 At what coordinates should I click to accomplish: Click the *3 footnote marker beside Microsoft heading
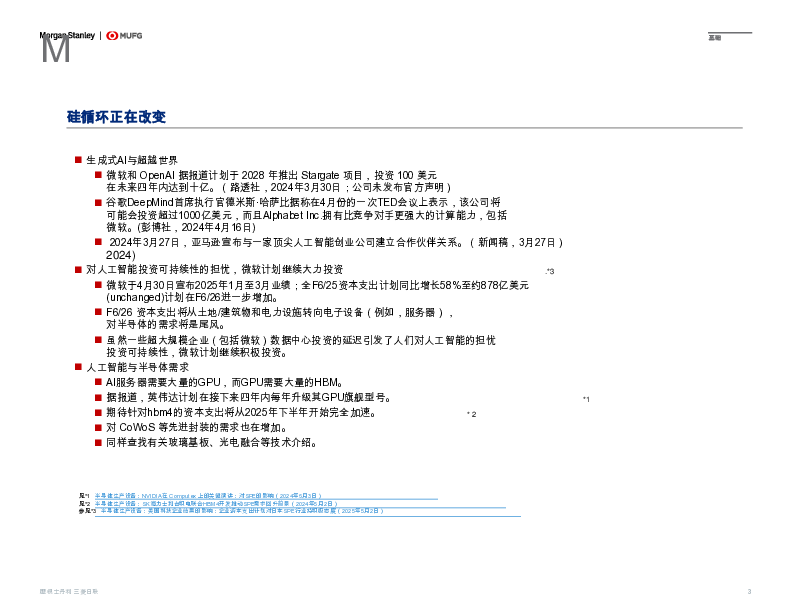click(550, 271)
